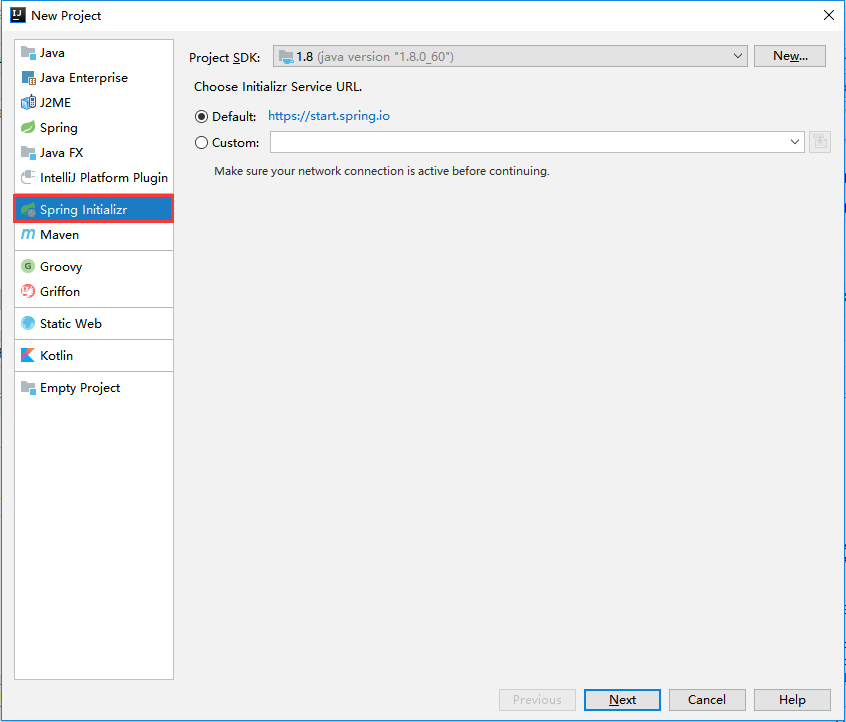Select Empty Project label
Screen dimensions: 846x722
80,388
